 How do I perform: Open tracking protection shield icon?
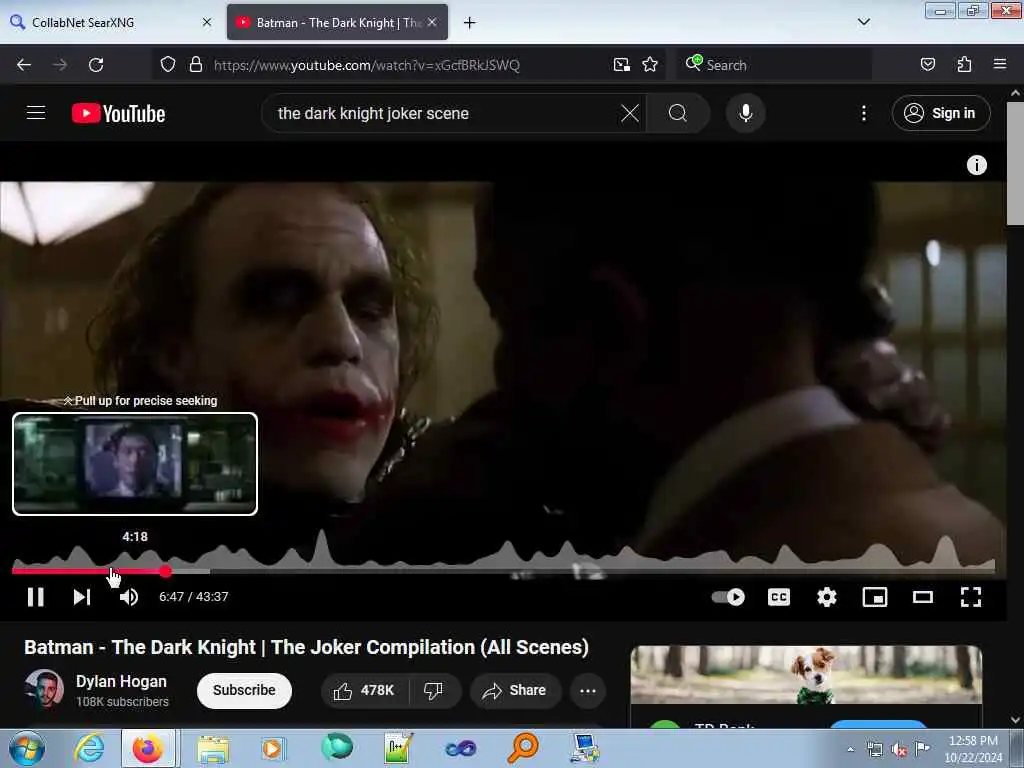[x=168, y=65]
